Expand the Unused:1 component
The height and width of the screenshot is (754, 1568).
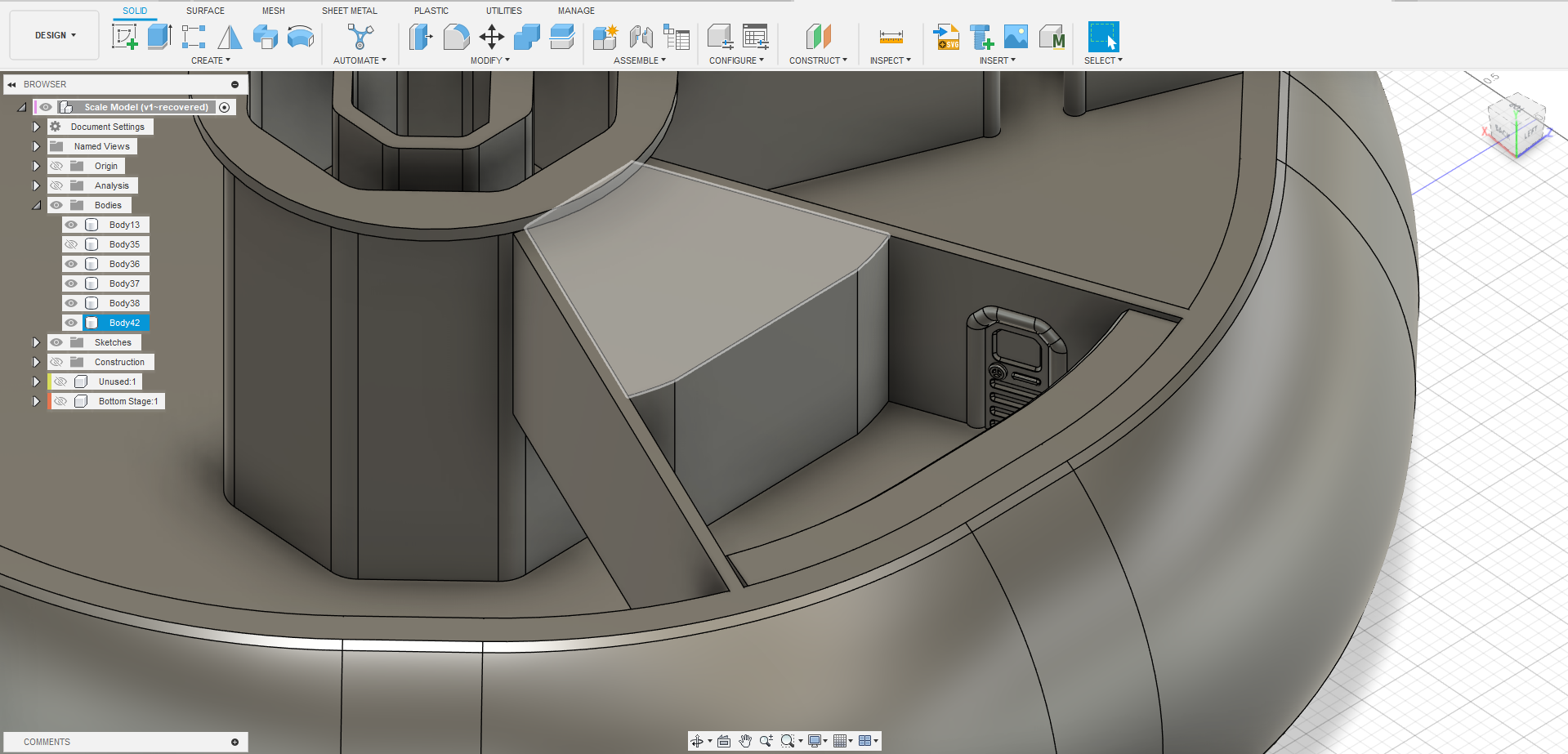[36, 381]
